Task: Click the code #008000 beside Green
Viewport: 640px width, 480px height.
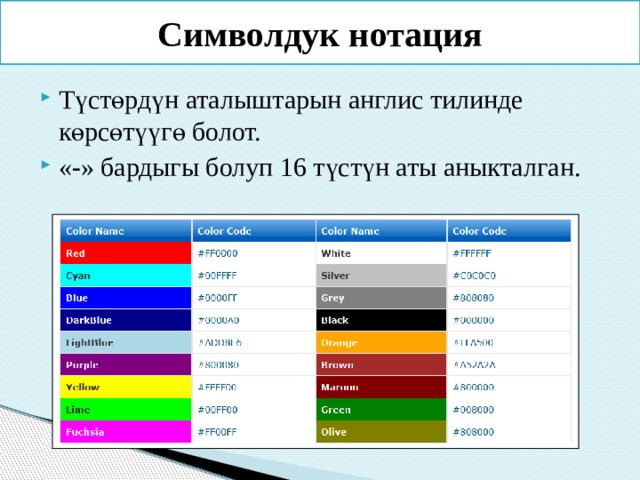Action: pyautogui.click(x=473, y=410)
